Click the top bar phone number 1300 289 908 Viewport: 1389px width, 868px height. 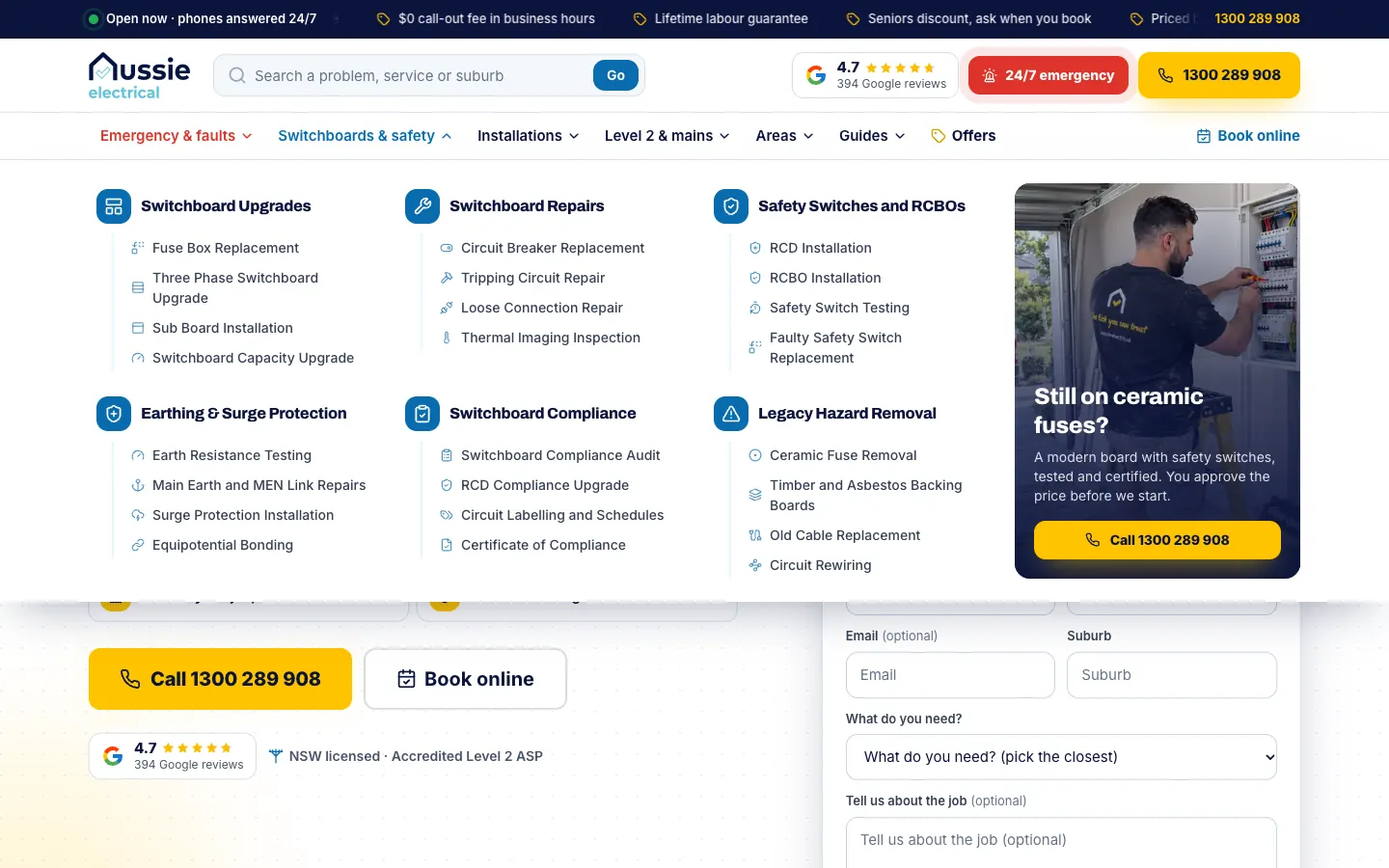pos(1257,18)
